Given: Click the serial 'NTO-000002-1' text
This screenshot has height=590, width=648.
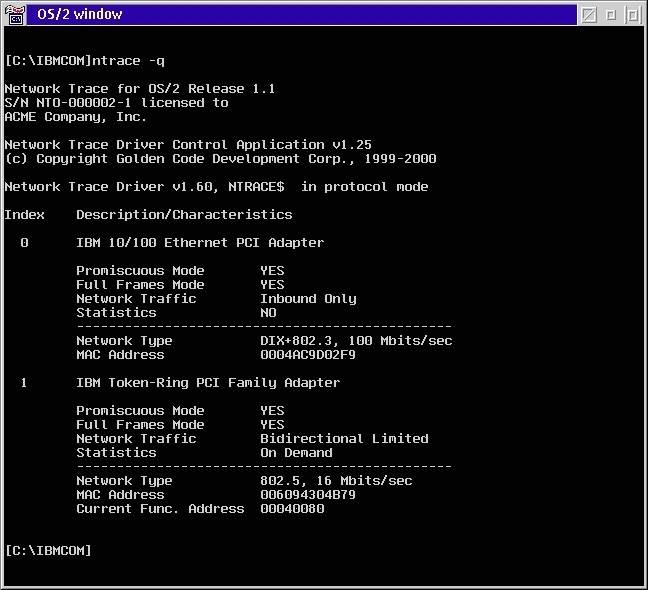Looking at the screenshot, I should (x=83, y=103).
